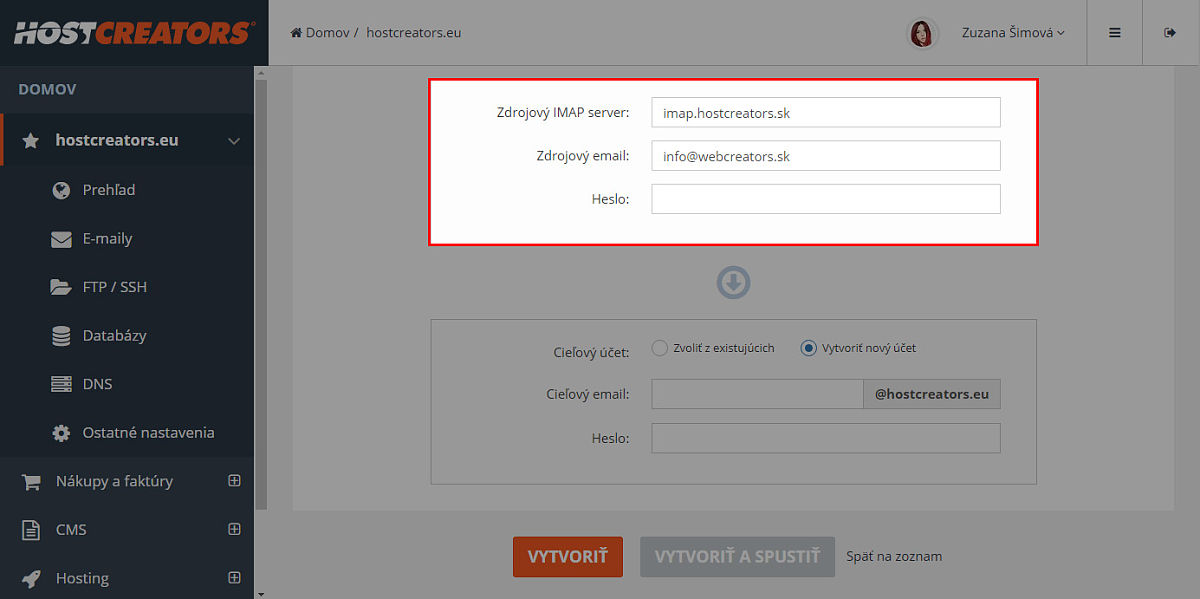Expand the Hosting section
This screenshot has width=1200, height=599.
pyautogui.click(x=234, y=578)
